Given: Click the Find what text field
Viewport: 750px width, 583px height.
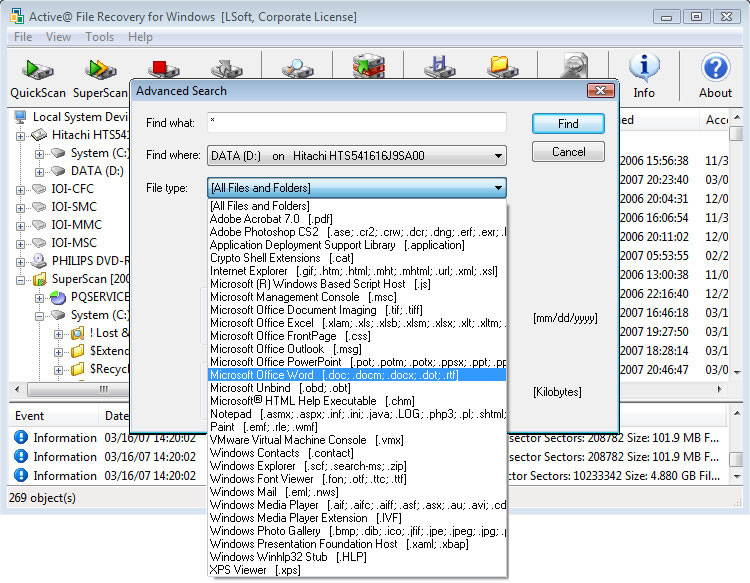Looking at the screenshot, I should 355,122.
